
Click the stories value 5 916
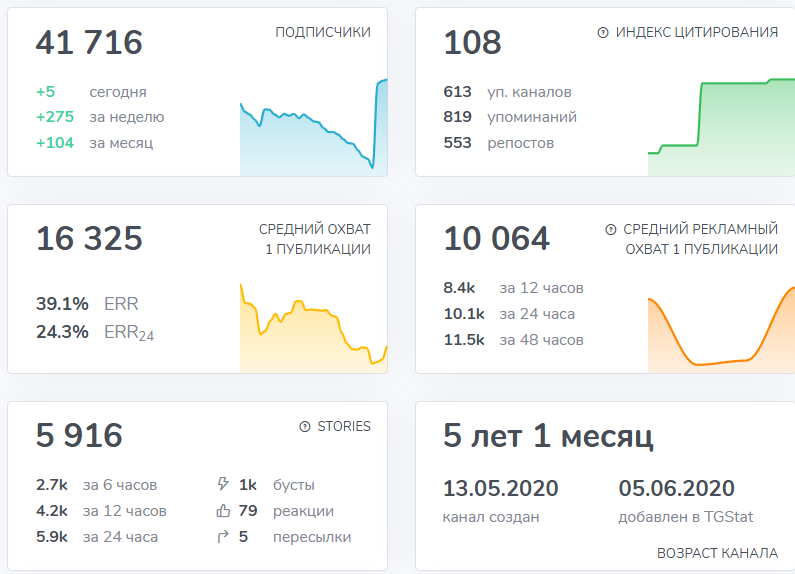[79, 436]
